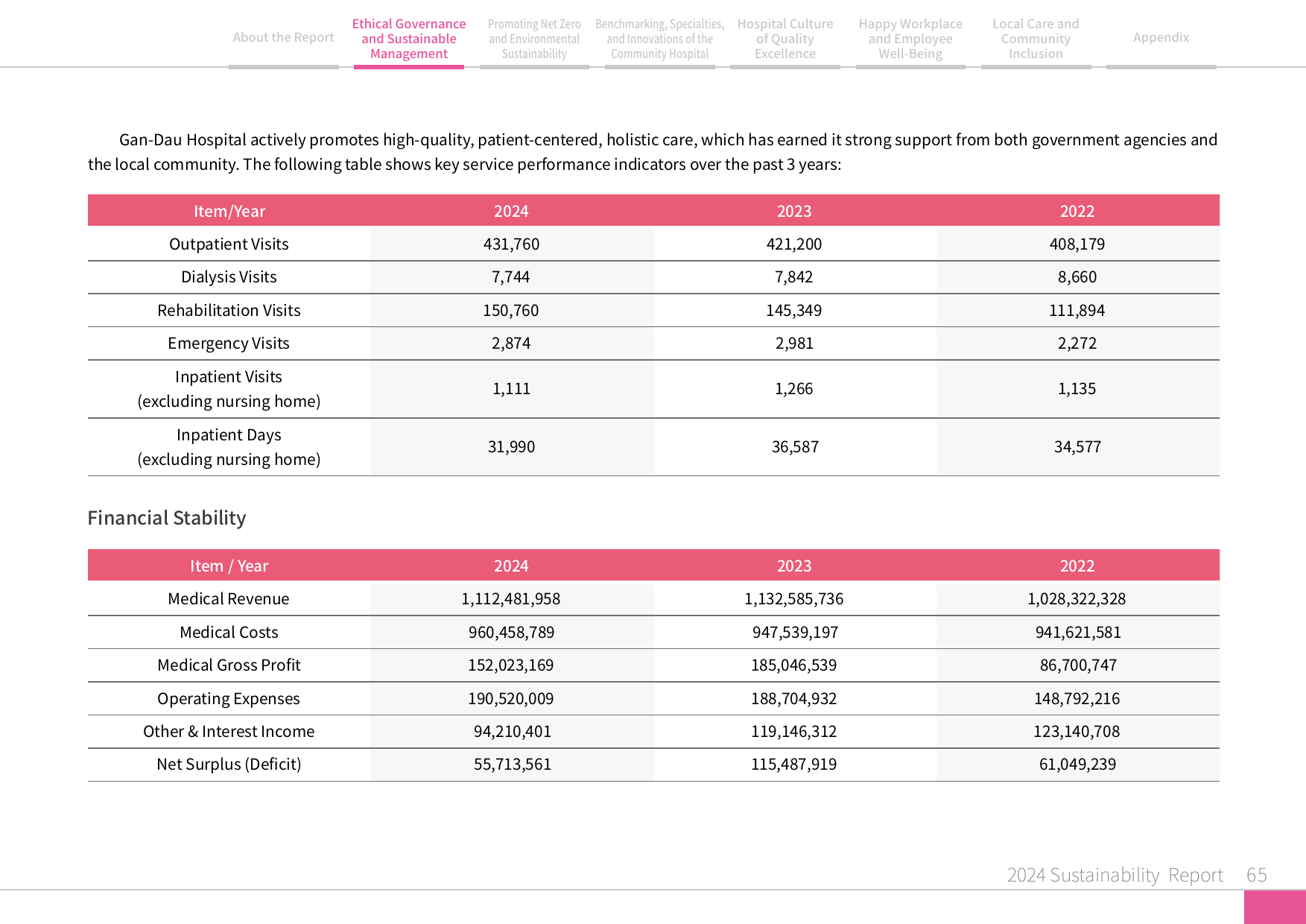Select the 190,520,009 operating expenses value

pyautogui.click(x=511, y=699)
